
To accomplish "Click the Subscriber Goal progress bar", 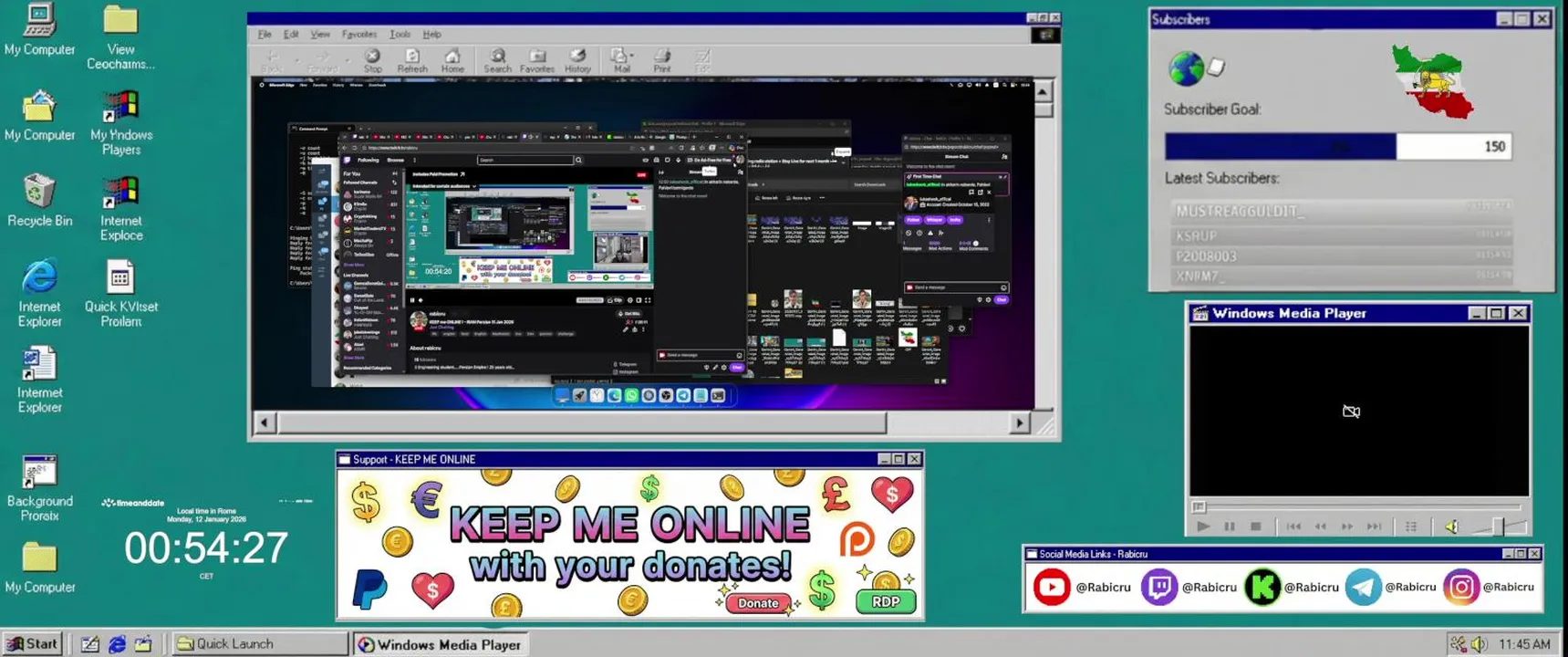I will [x=1338, y=146].
